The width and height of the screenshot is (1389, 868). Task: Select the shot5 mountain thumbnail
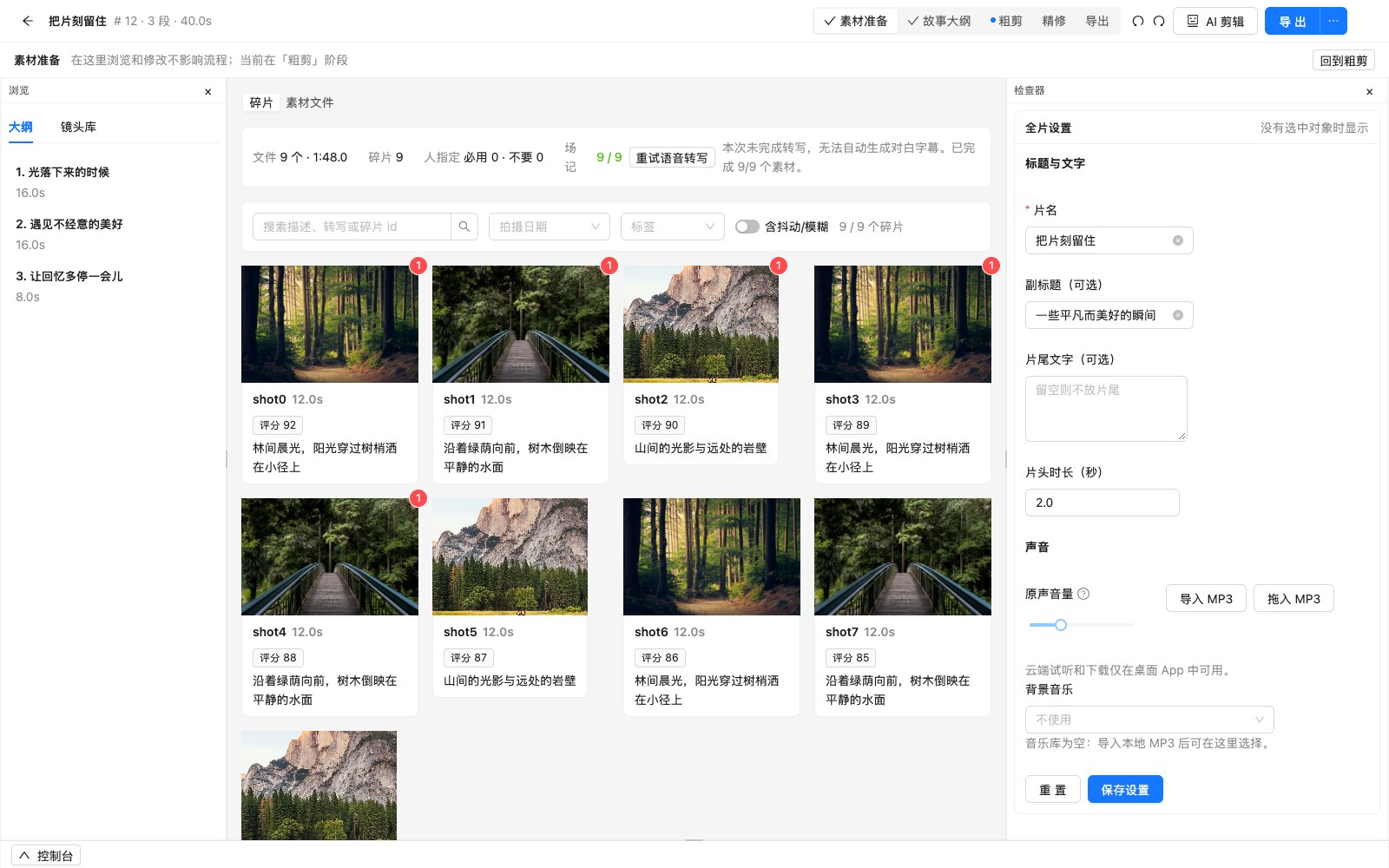click(x=510, y=556)
